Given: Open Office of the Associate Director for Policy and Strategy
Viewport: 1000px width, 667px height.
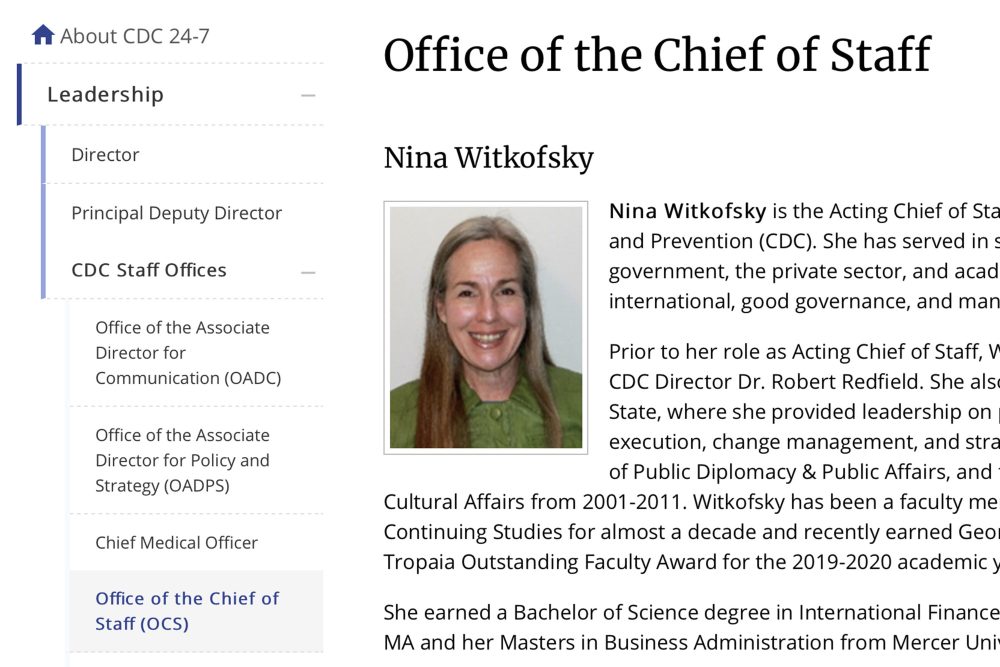Looking at the screenshot, I should coord(182,460).
